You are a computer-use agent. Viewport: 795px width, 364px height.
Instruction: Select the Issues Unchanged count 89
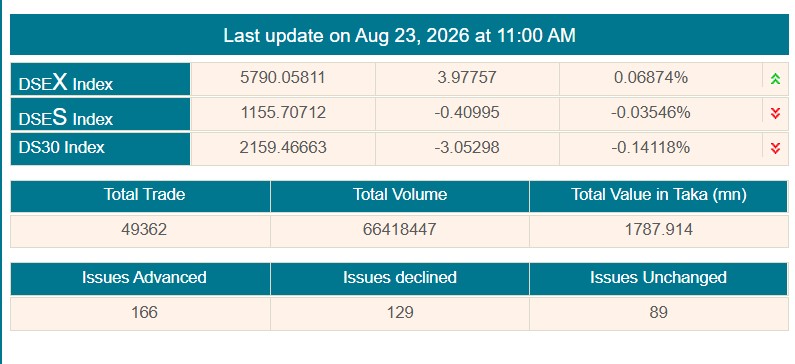658,312
